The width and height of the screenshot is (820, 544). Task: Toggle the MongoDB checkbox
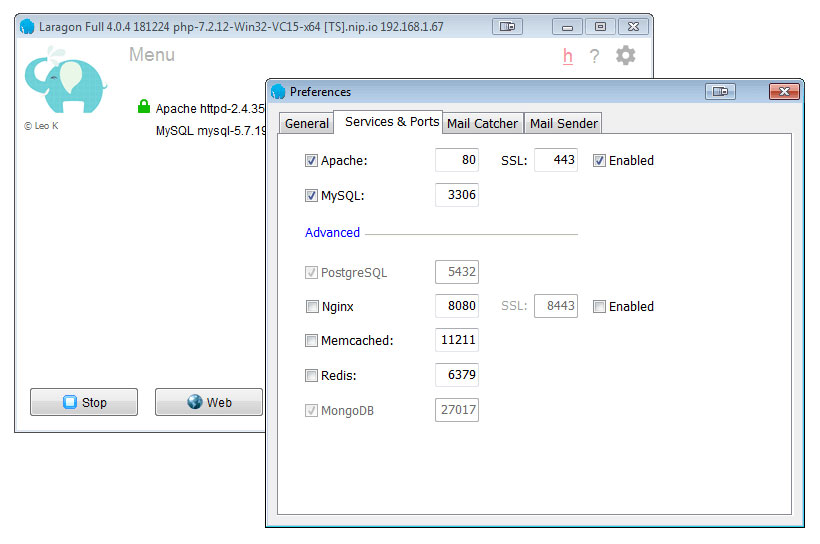tap(311, 411)
